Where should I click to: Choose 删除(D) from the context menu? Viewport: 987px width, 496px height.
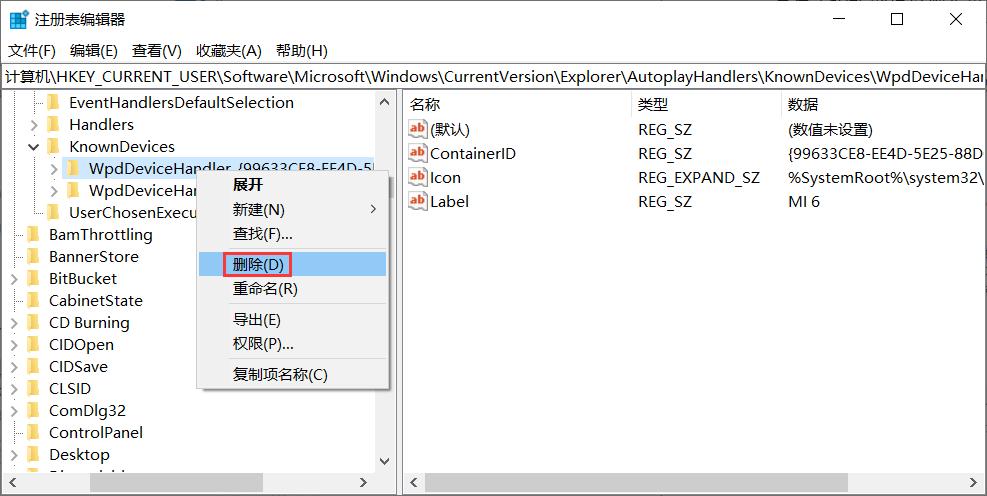click(x=258, y=264)
